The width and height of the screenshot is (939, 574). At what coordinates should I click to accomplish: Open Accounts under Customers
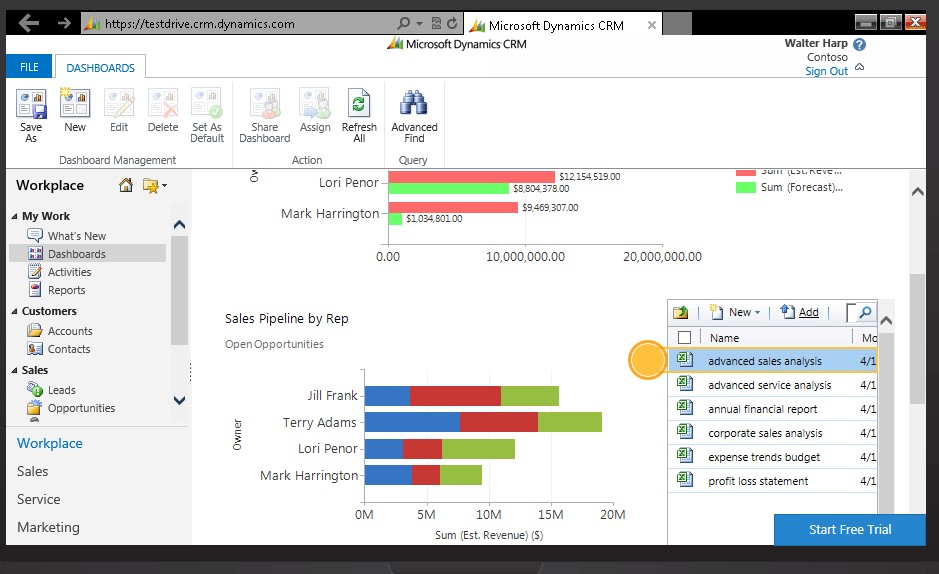click(x=70, y=331)
